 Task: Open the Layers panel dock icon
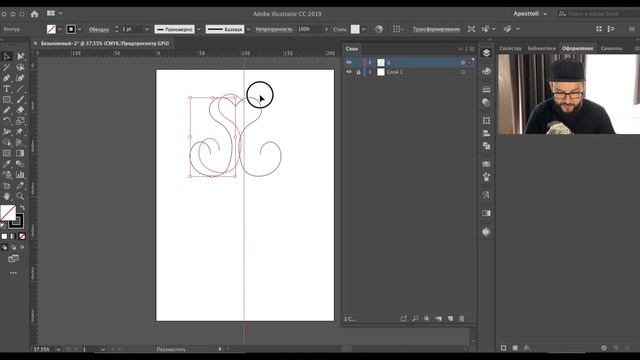click(x=486, y=53)
